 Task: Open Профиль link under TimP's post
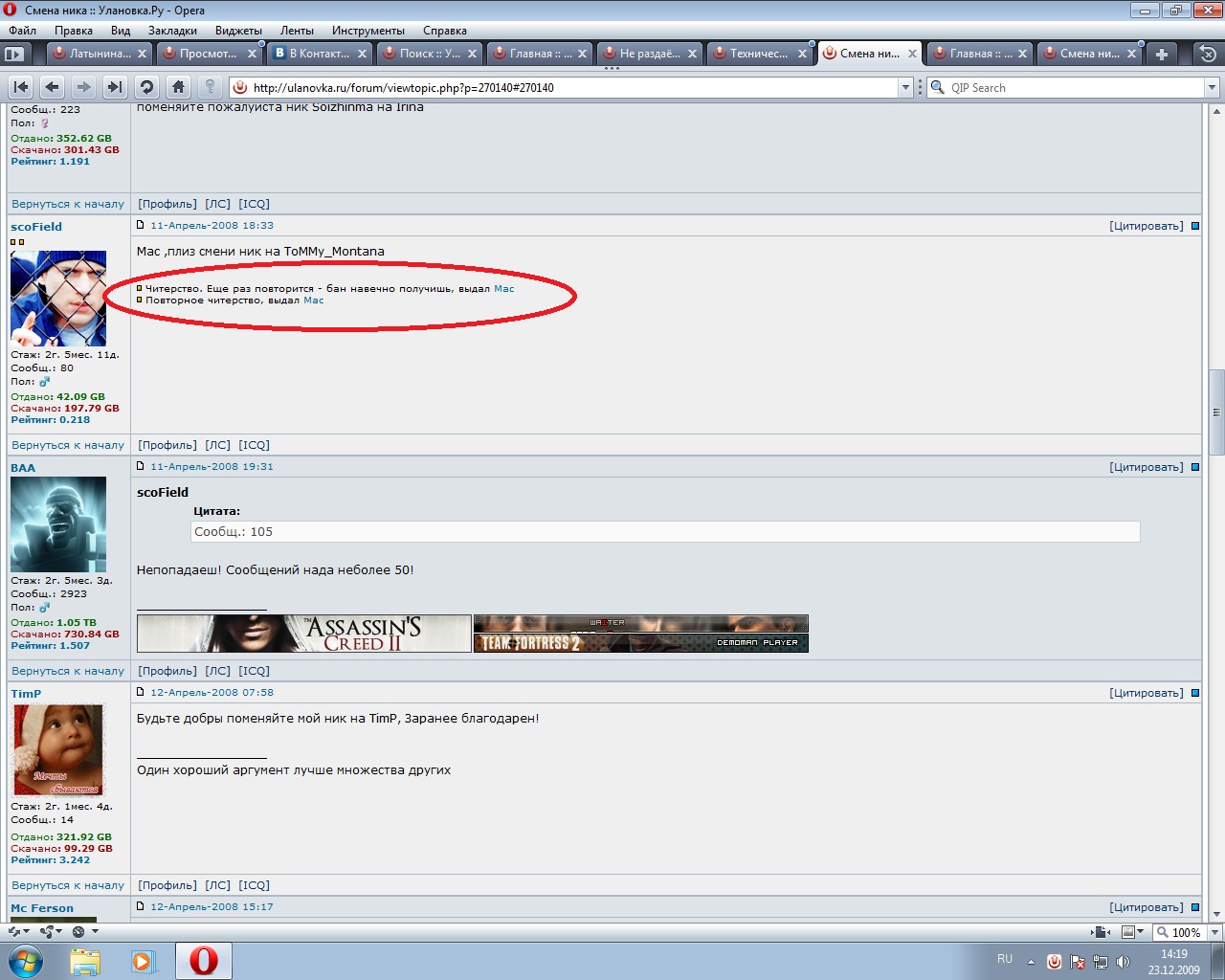pyautogui.click(x=167, y=885)
